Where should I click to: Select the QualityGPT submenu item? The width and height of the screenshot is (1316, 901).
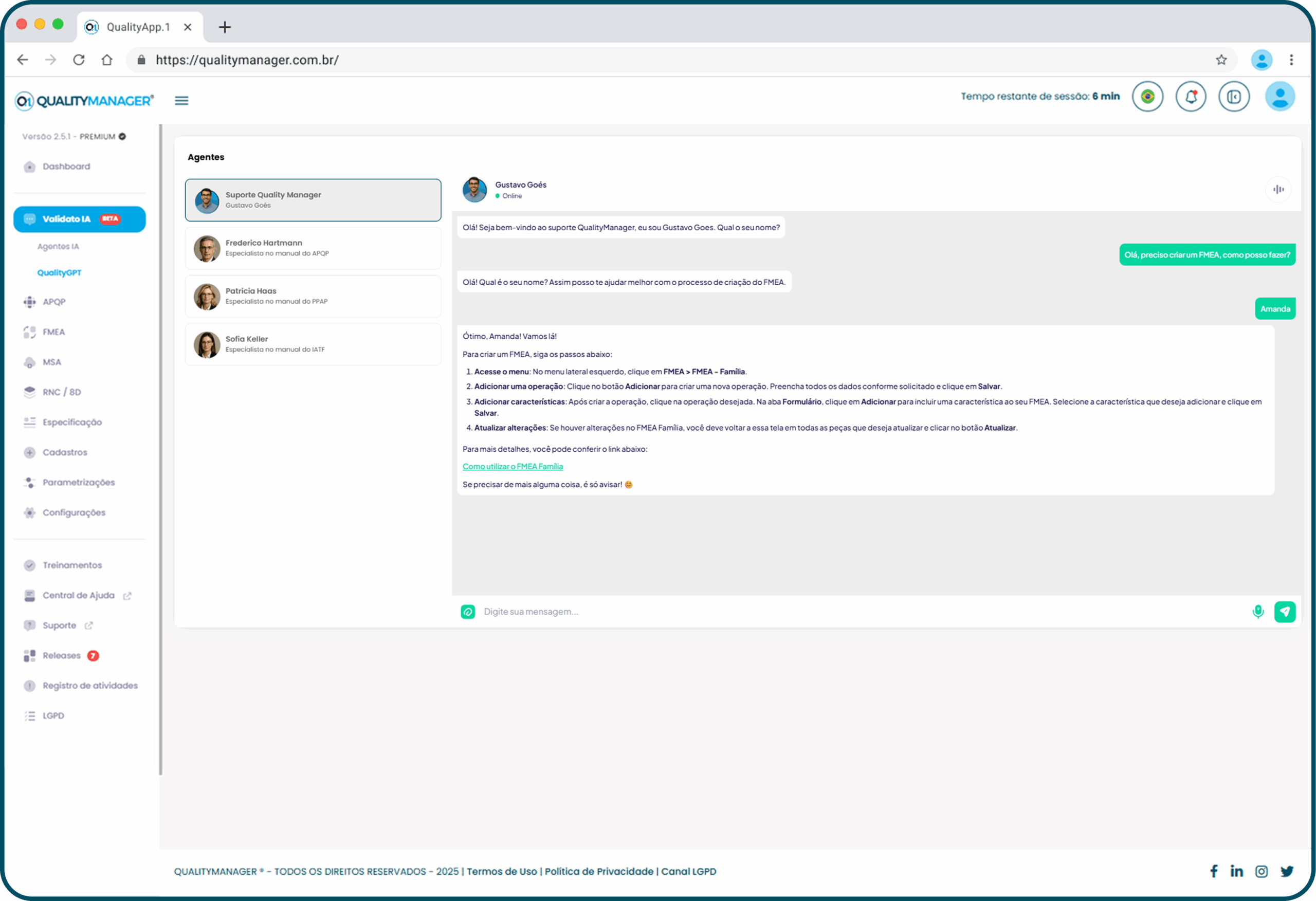59,273
